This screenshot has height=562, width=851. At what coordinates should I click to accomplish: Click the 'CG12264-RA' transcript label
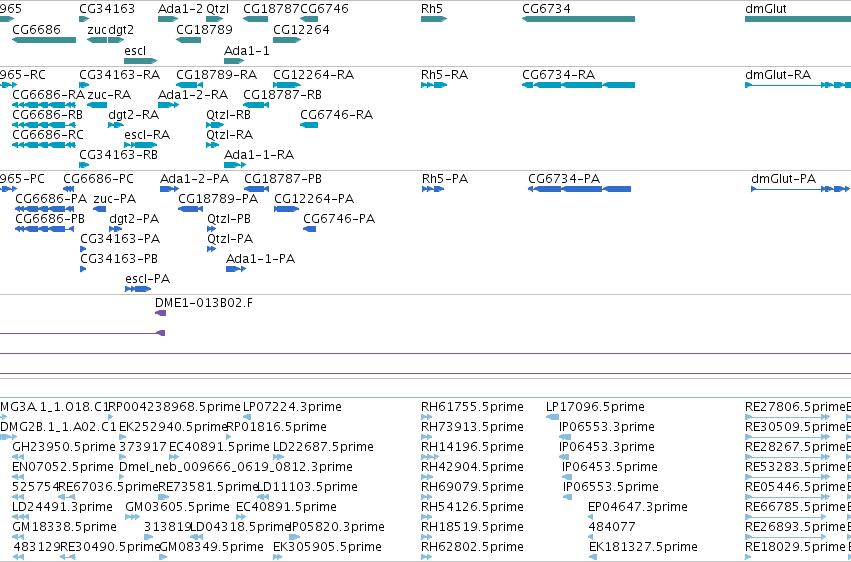(x=314, y=74)
